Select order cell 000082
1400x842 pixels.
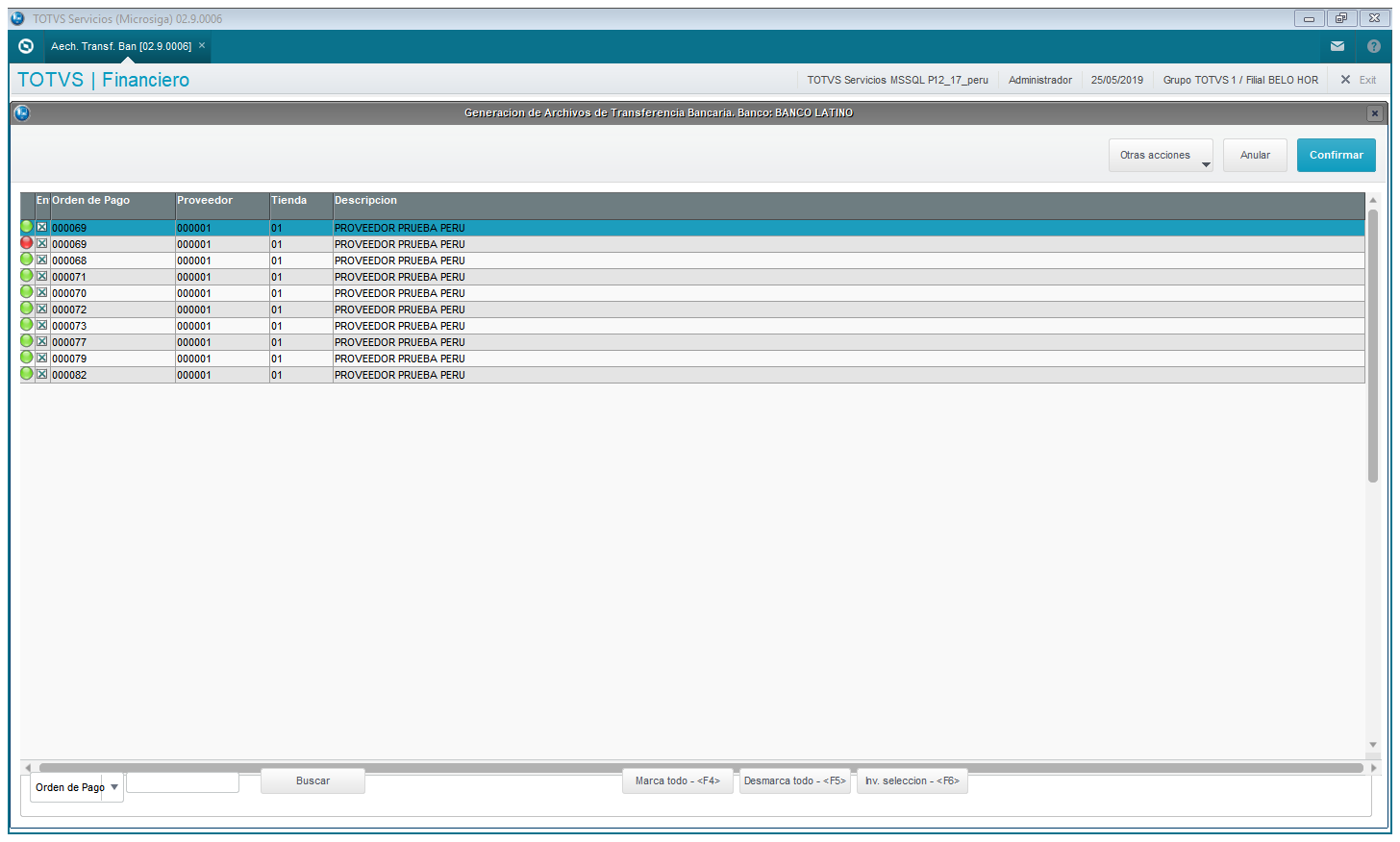pos(112,375)
